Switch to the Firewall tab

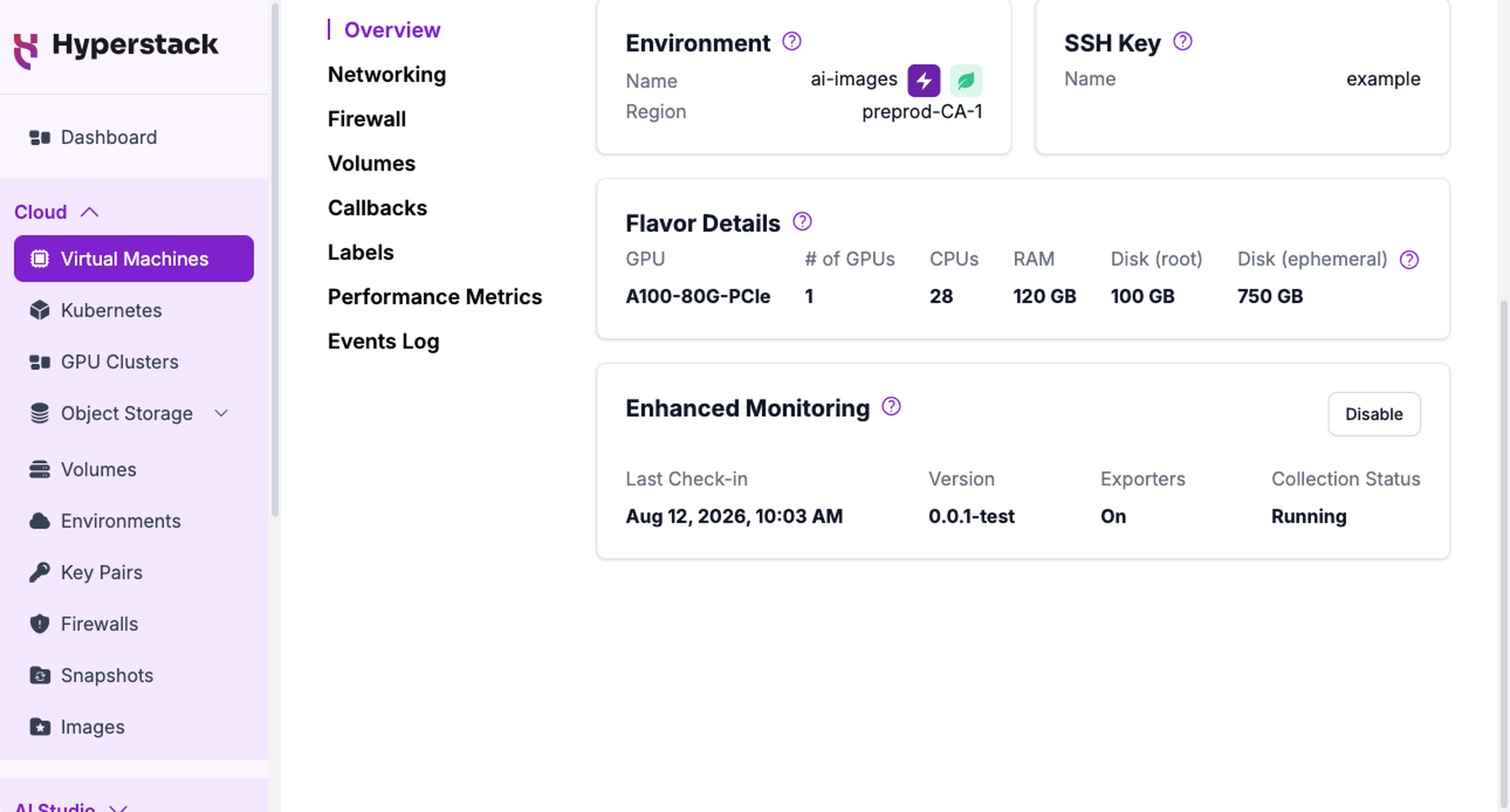point(366,119)
